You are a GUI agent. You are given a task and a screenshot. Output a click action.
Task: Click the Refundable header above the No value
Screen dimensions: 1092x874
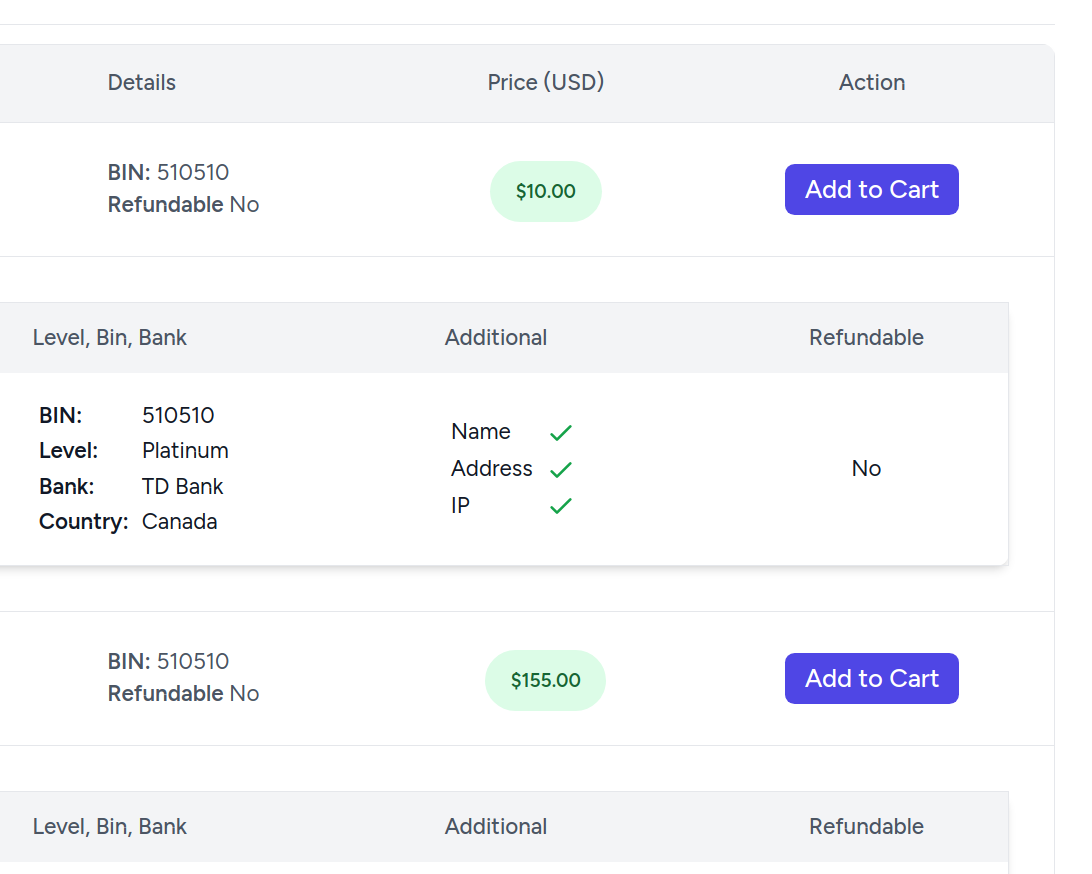[x=866, y=338]
